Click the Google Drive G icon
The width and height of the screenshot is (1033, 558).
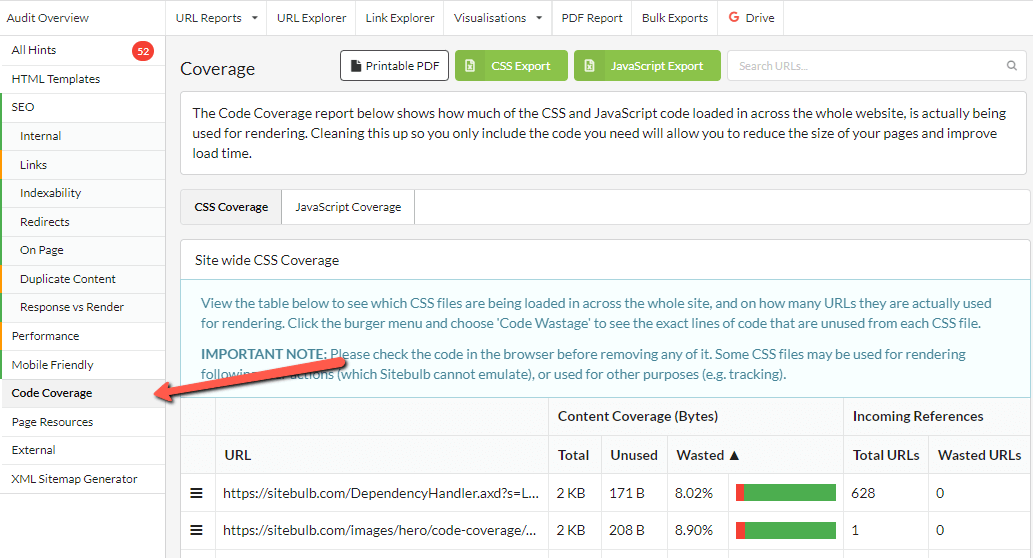[x=734, y=17]
